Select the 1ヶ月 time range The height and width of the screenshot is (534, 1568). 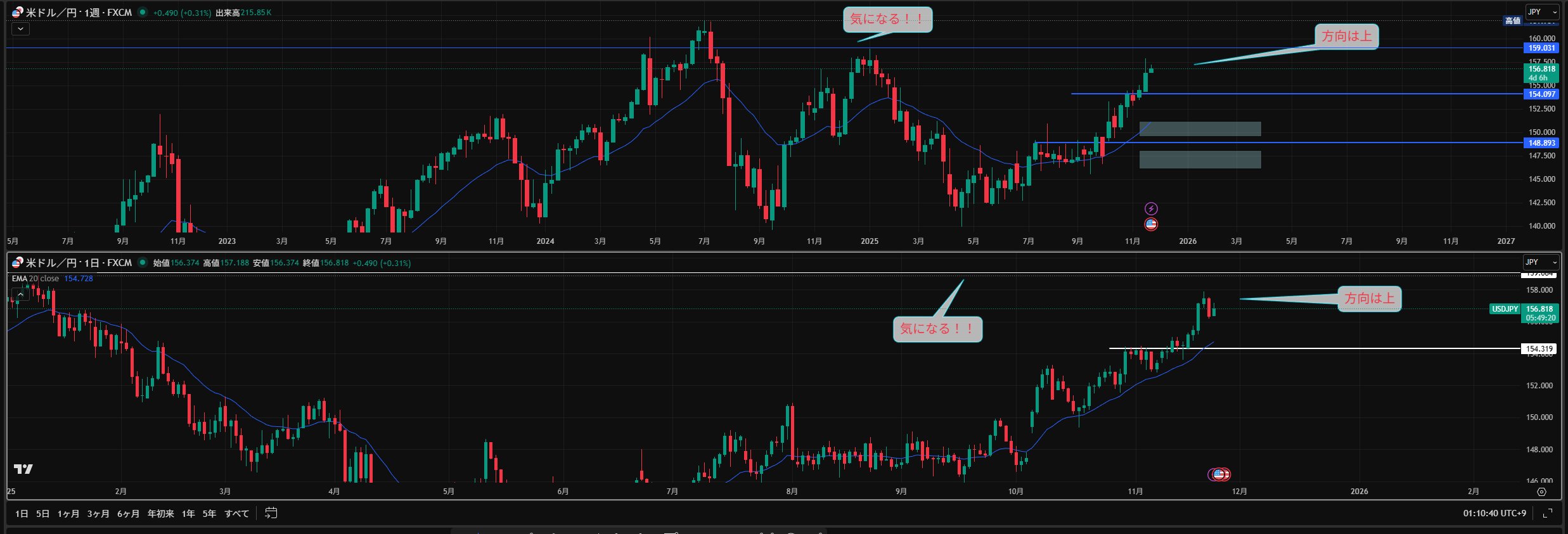68,514
